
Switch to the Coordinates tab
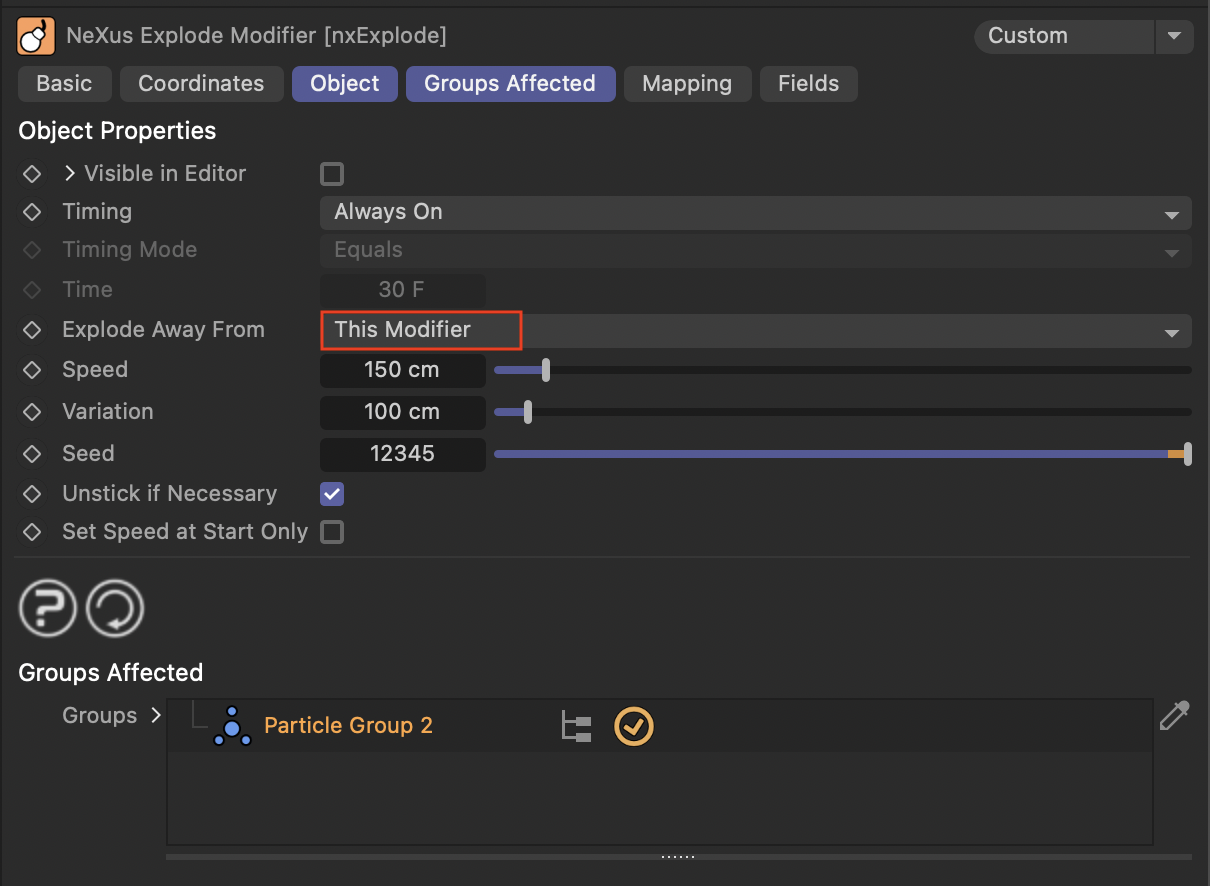click(201, 84)
